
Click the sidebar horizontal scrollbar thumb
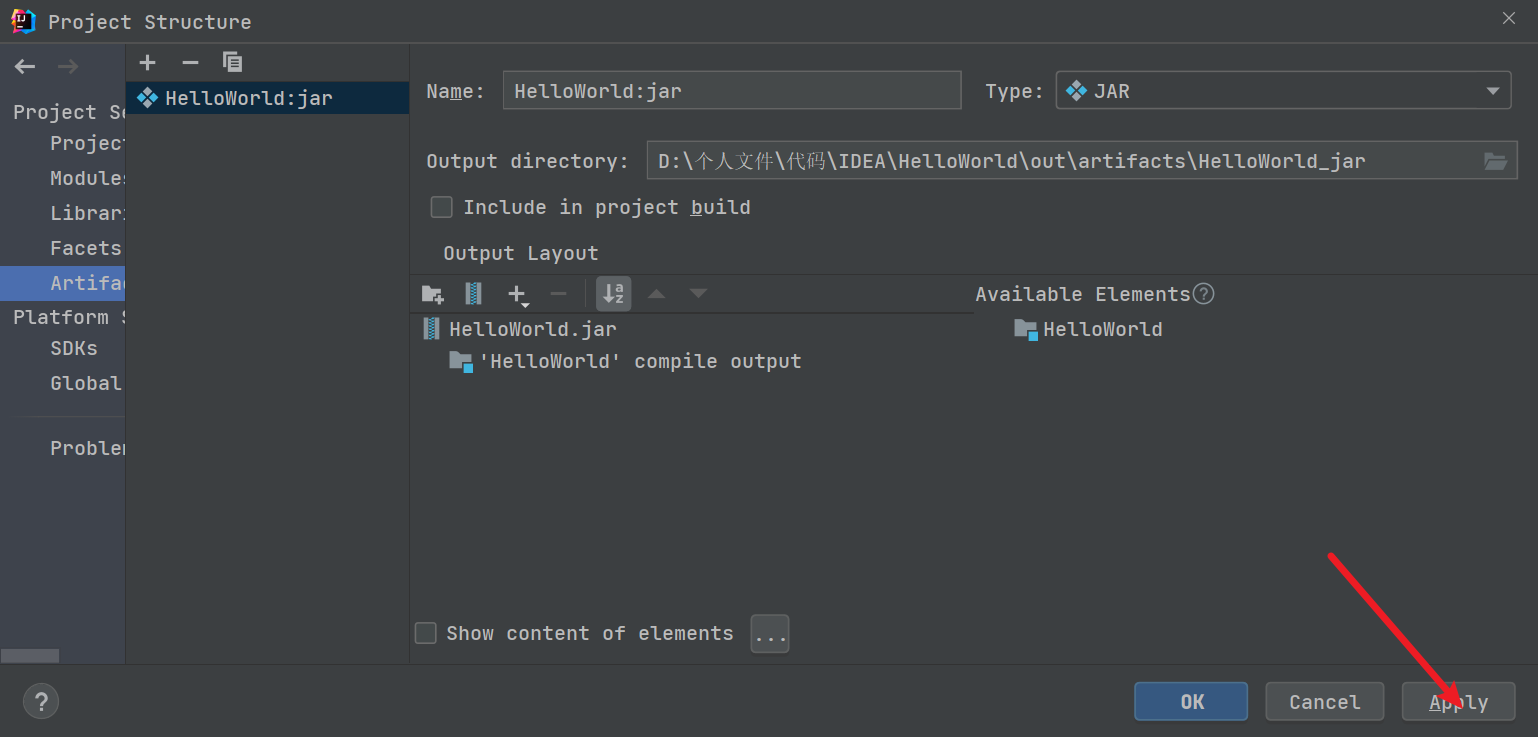[x=30, y=656]
